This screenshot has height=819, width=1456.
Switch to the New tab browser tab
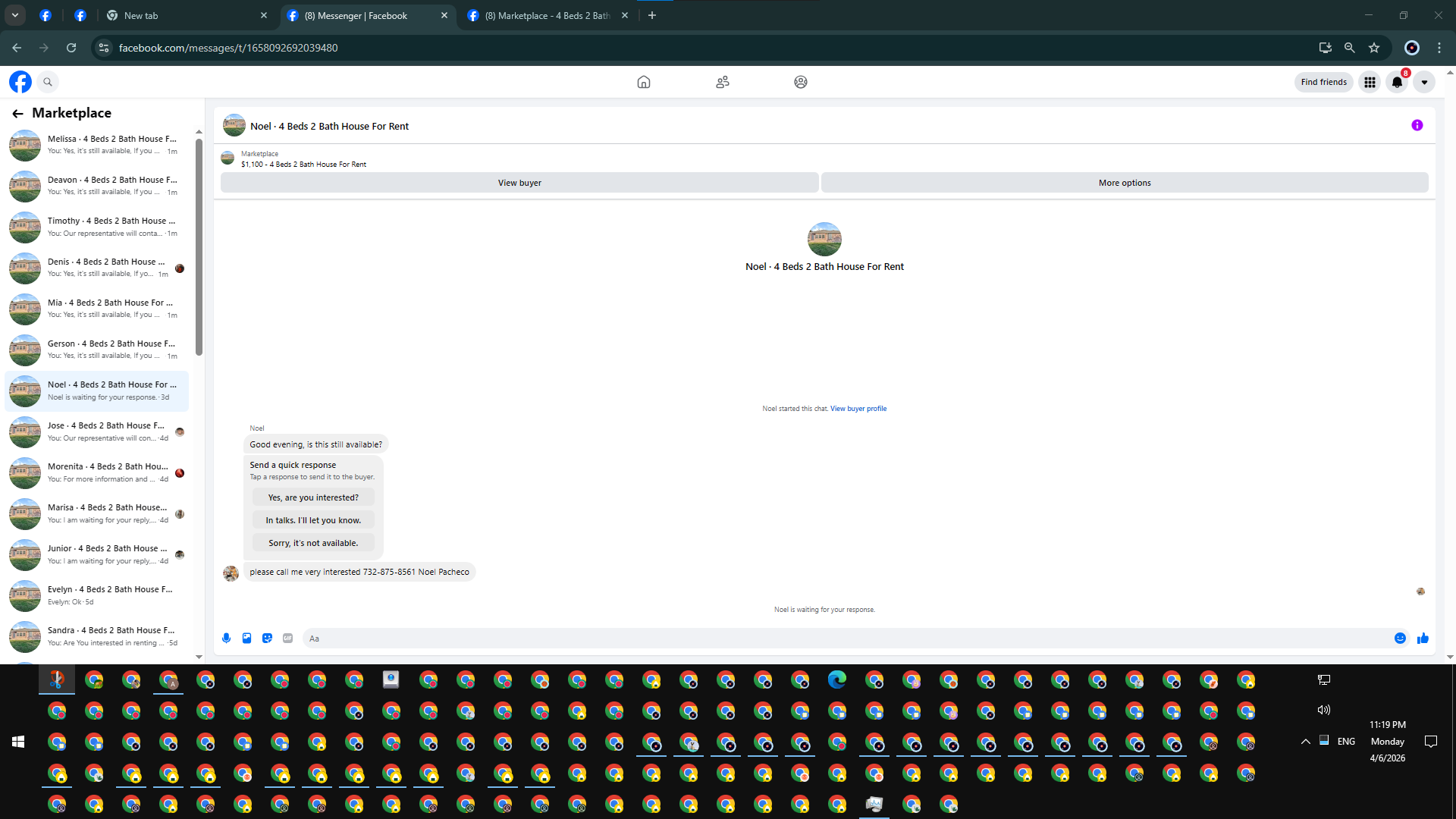pyautogui.click(x=187, y=15)
